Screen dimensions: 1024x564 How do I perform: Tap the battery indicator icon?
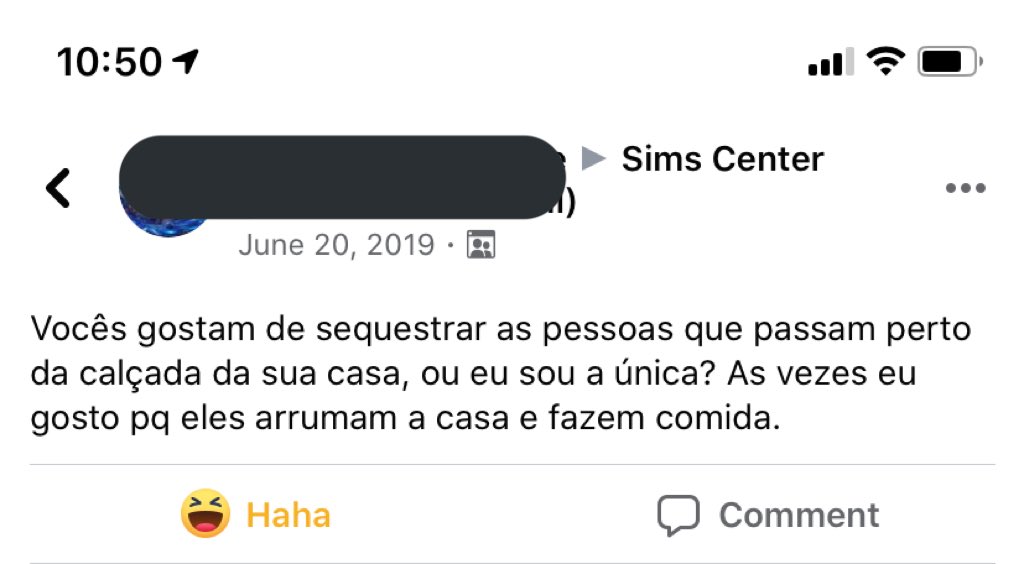pyautogui.click(x=949, y=62)
